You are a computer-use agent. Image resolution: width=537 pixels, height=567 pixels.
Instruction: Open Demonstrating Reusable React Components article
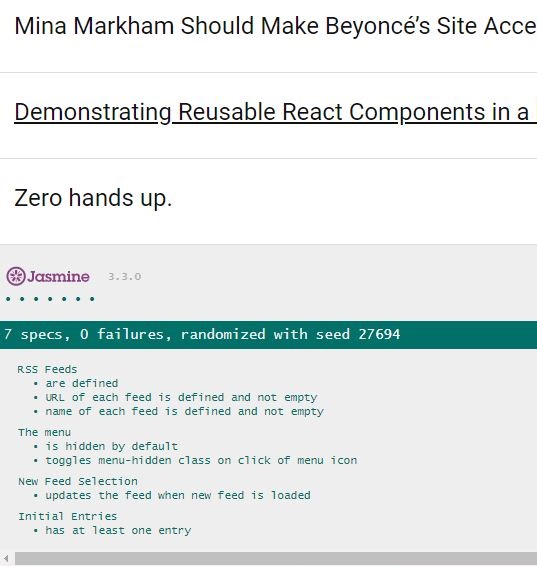point(275,112)
